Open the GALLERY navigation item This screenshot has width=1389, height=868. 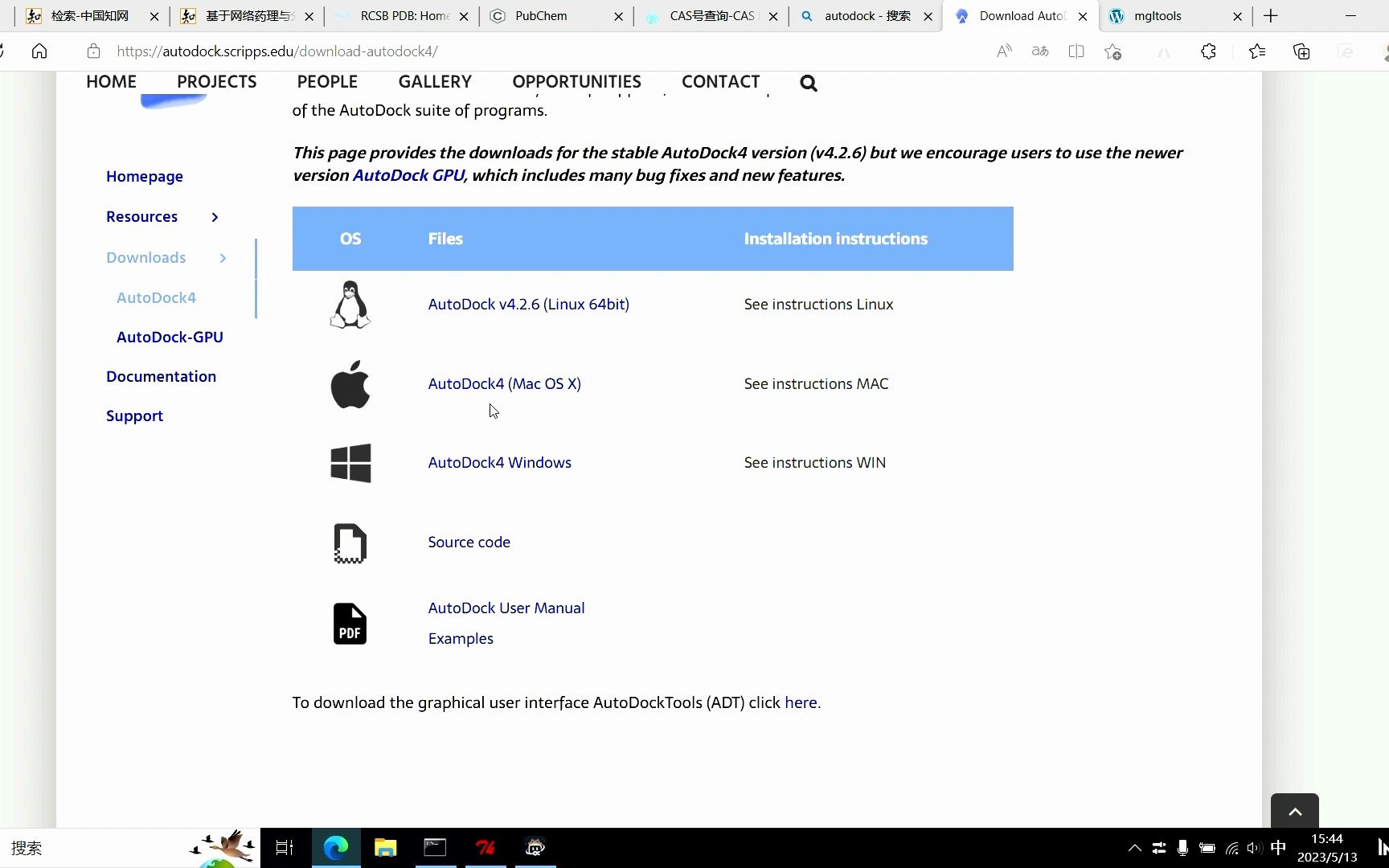coord(435,82)
